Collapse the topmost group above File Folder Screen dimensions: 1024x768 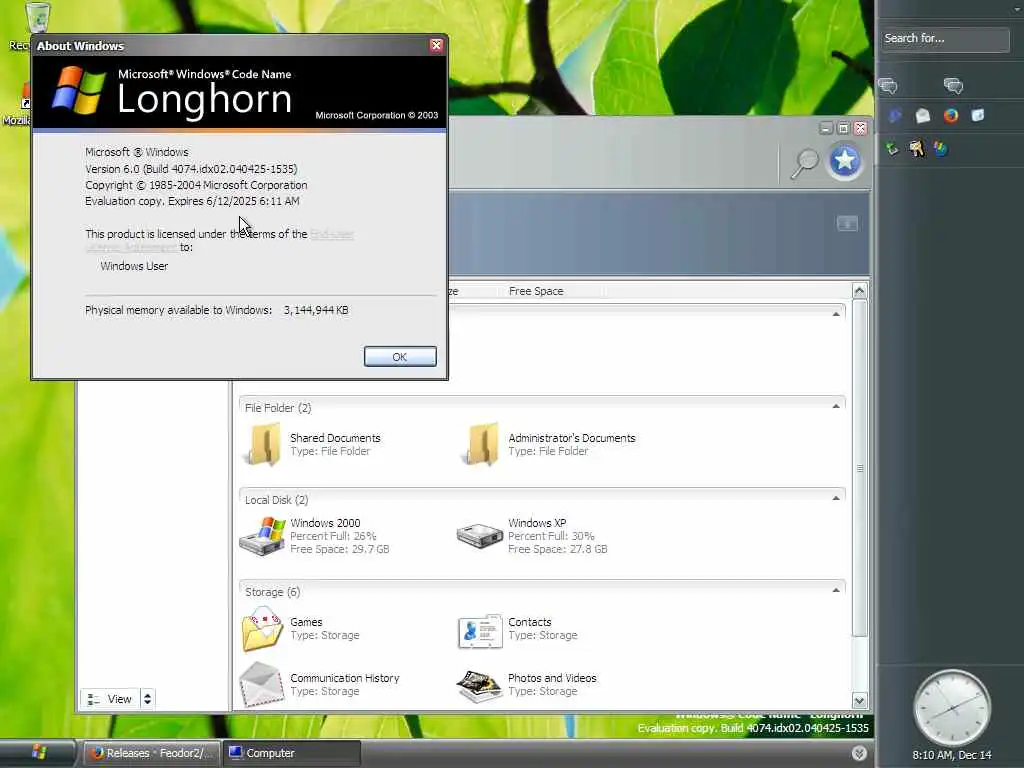tap(836, 314)
